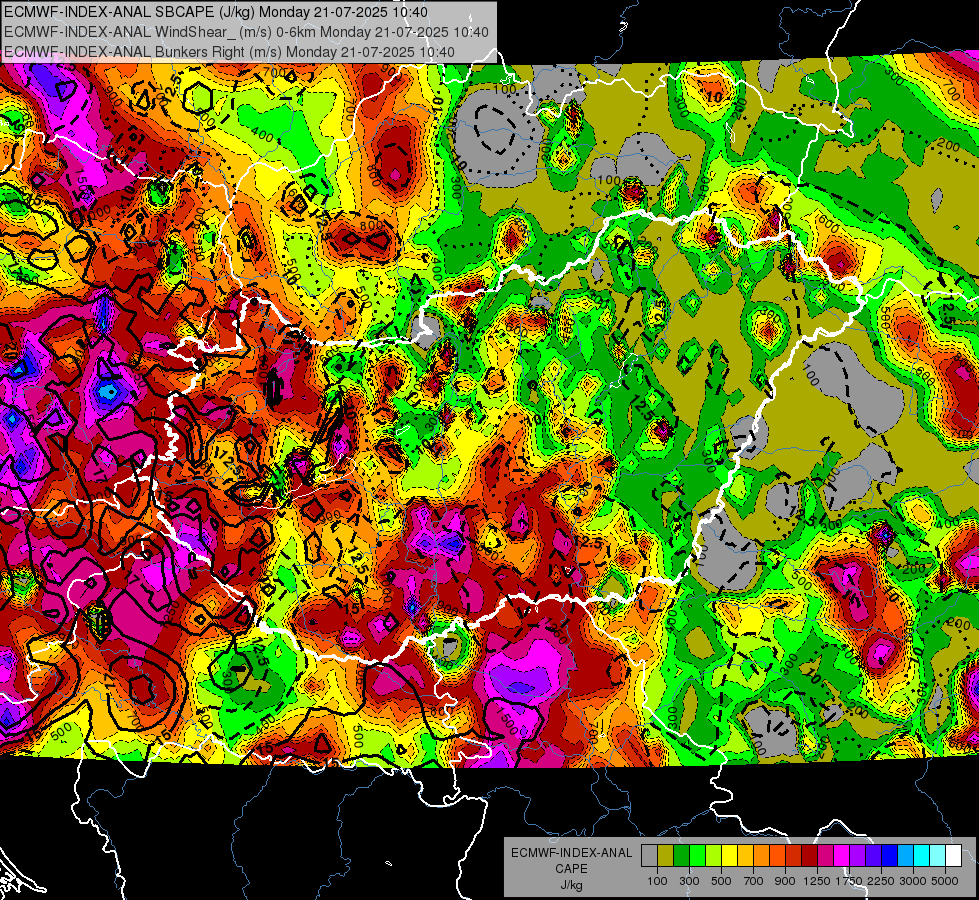Click the WindShear_ 0-6km header line
979x900 pixels.
click(x=246, y=32)
